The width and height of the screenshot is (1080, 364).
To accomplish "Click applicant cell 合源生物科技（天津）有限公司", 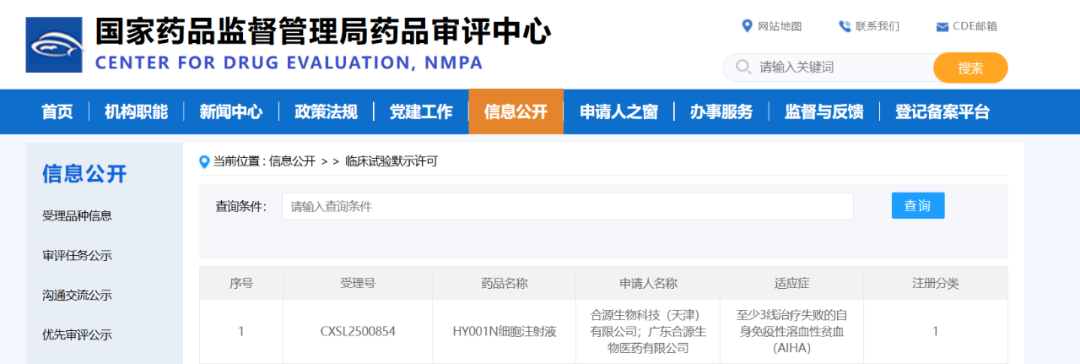I will 647,332.
